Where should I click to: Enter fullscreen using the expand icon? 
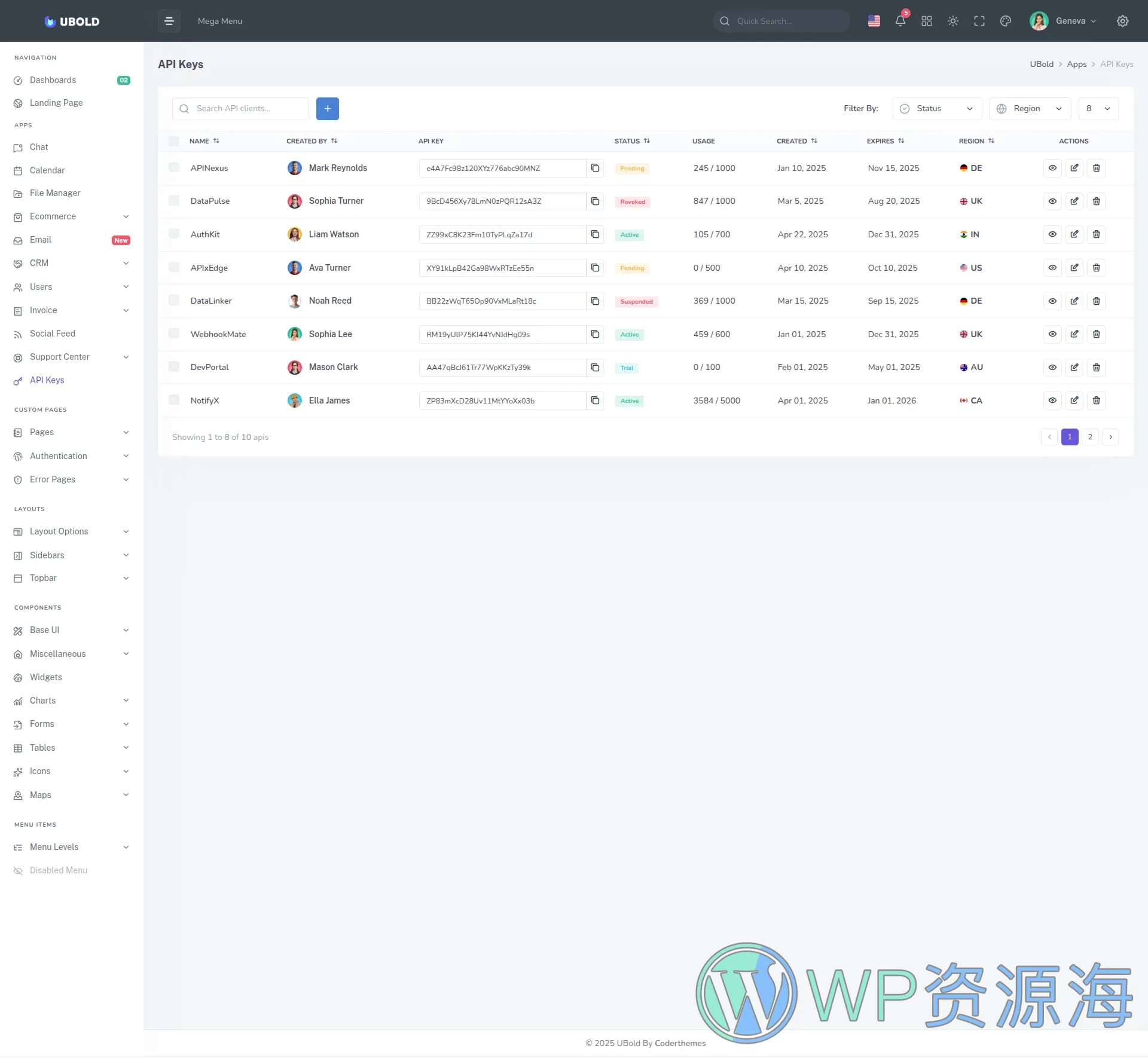pyautogui.click(x=979, y=21)
